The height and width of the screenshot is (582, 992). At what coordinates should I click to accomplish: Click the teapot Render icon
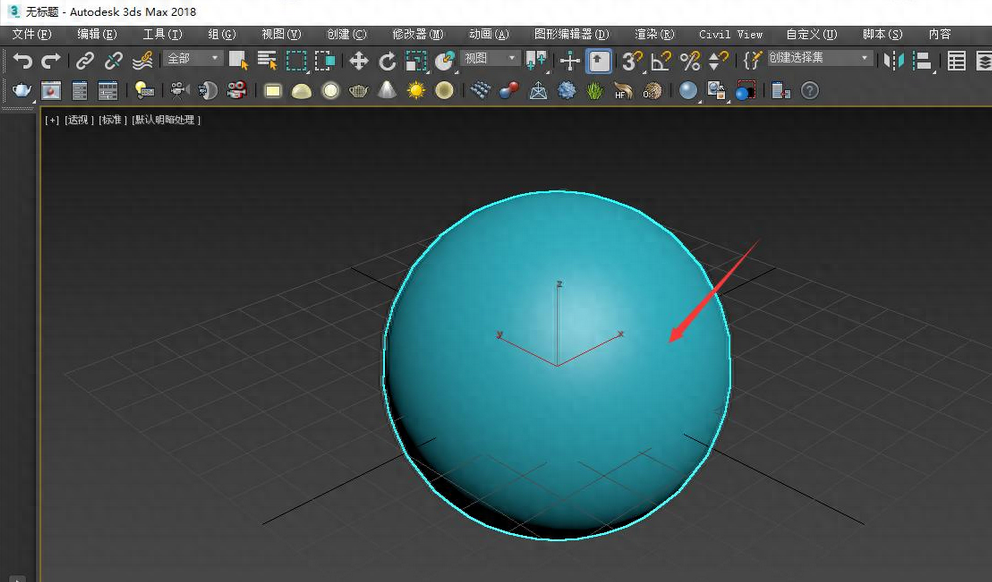click(x=22, y=90)
